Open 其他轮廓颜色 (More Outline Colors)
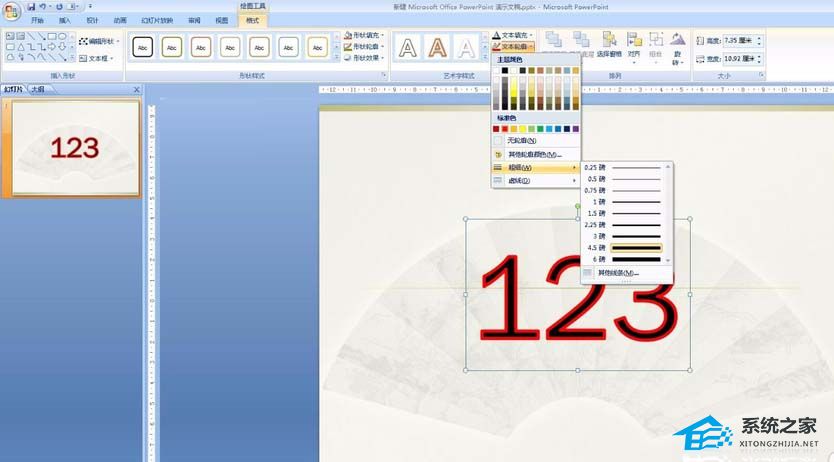The image size is (834, 462). 536,155
